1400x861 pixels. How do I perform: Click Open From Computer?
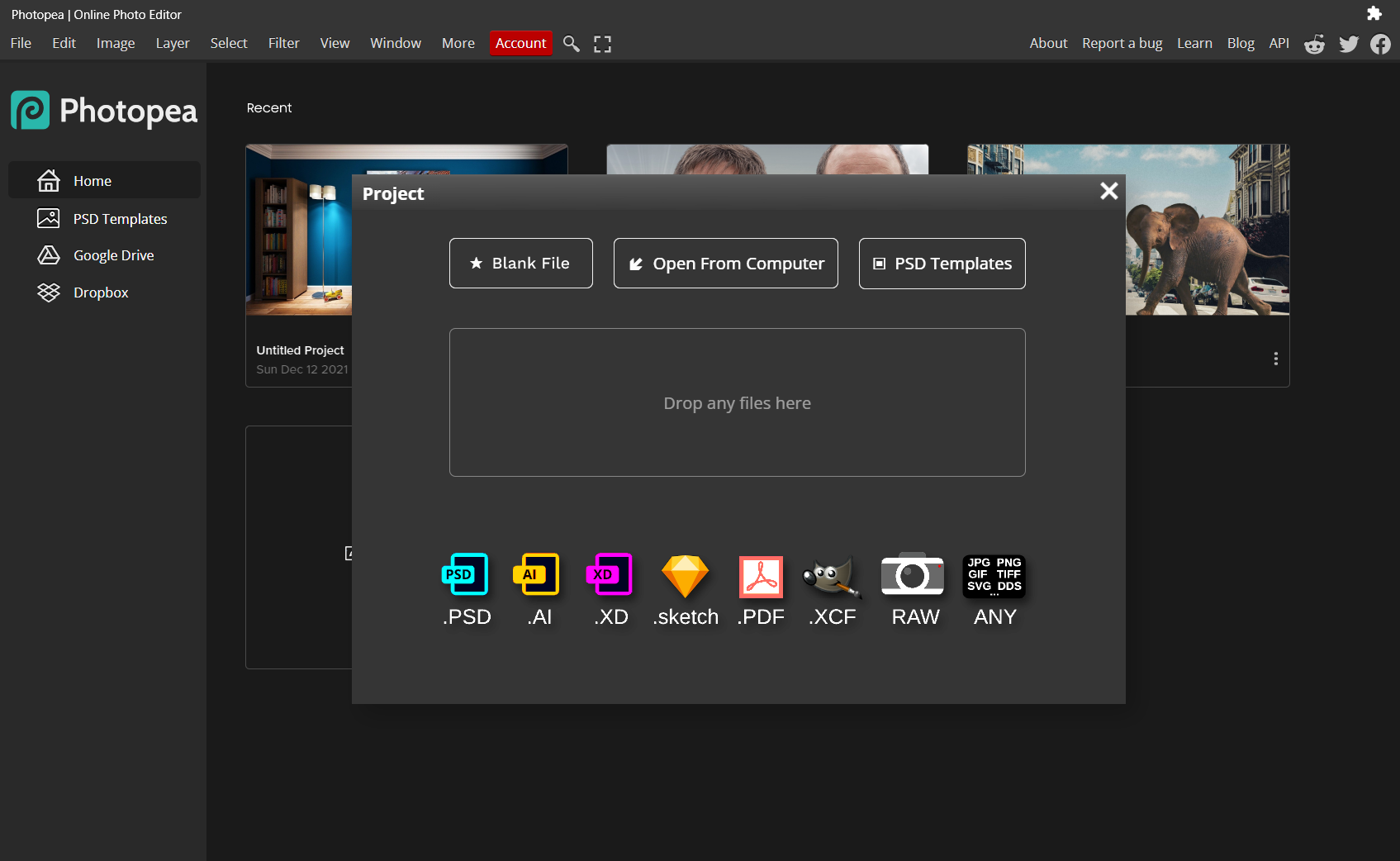(x=725, y=263)
